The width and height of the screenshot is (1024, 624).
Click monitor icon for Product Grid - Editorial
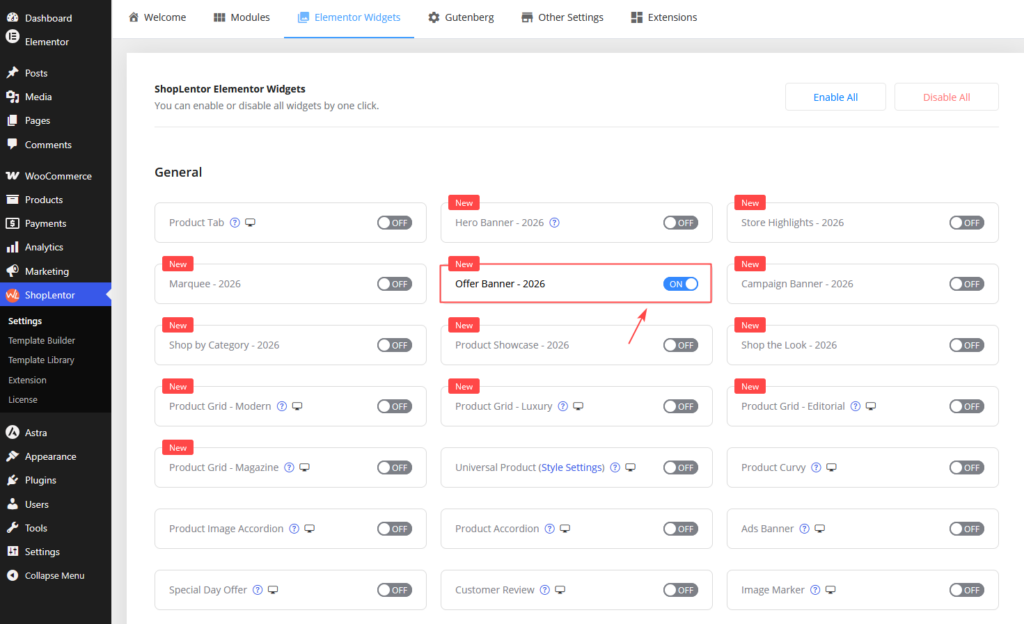point(871,406)
